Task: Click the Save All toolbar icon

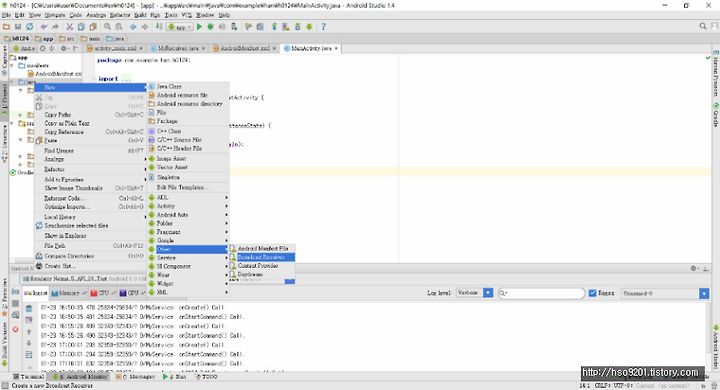Action: [x=18, y=27]
